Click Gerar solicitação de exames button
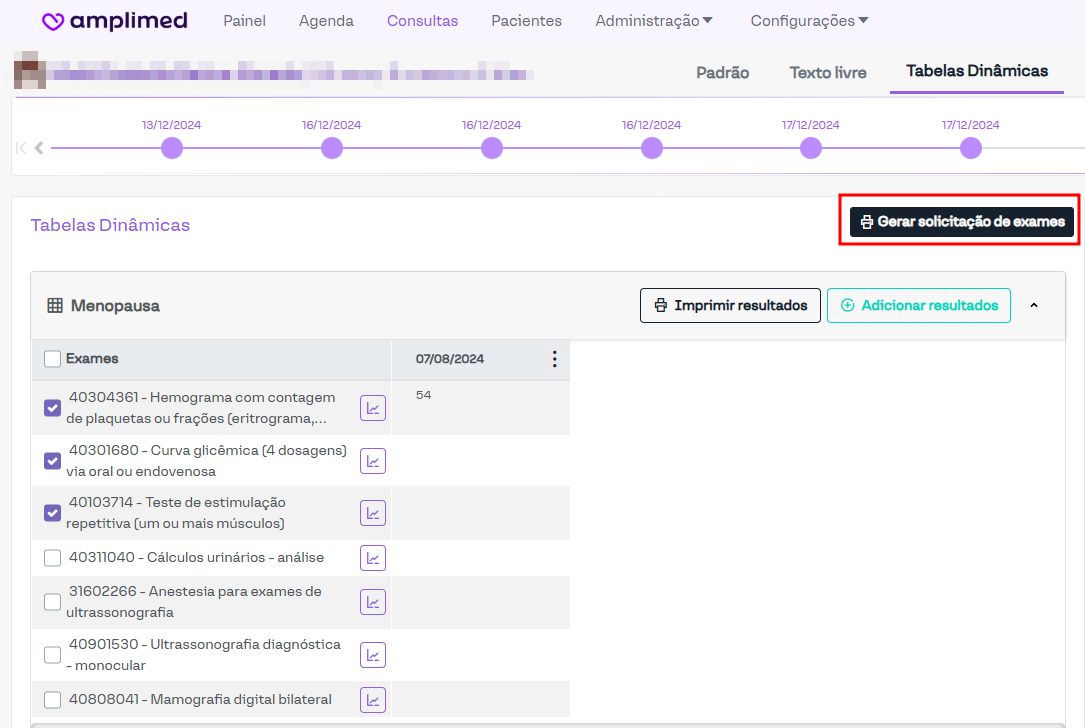 click(x=961, y=222)
